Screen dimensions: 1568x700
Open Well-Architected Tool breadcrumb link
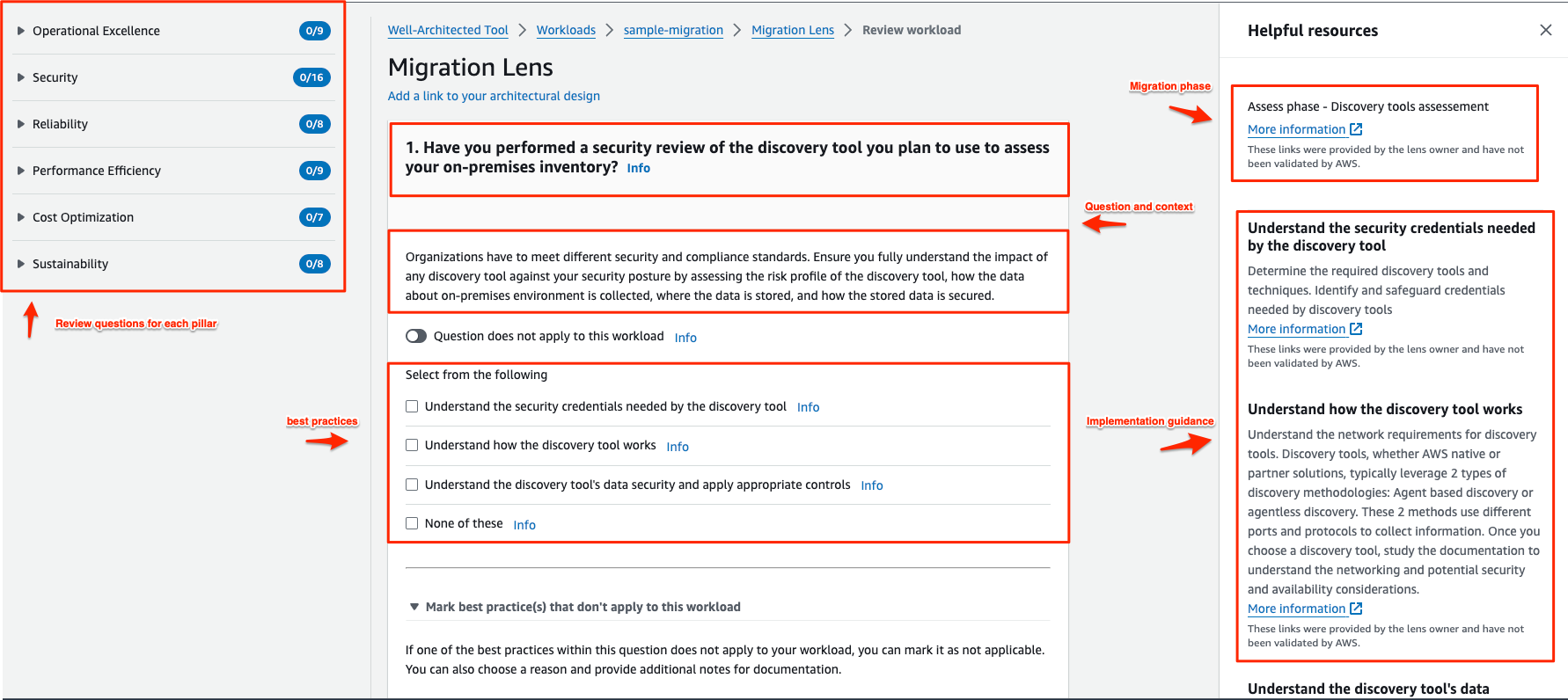tap(448, 30)
